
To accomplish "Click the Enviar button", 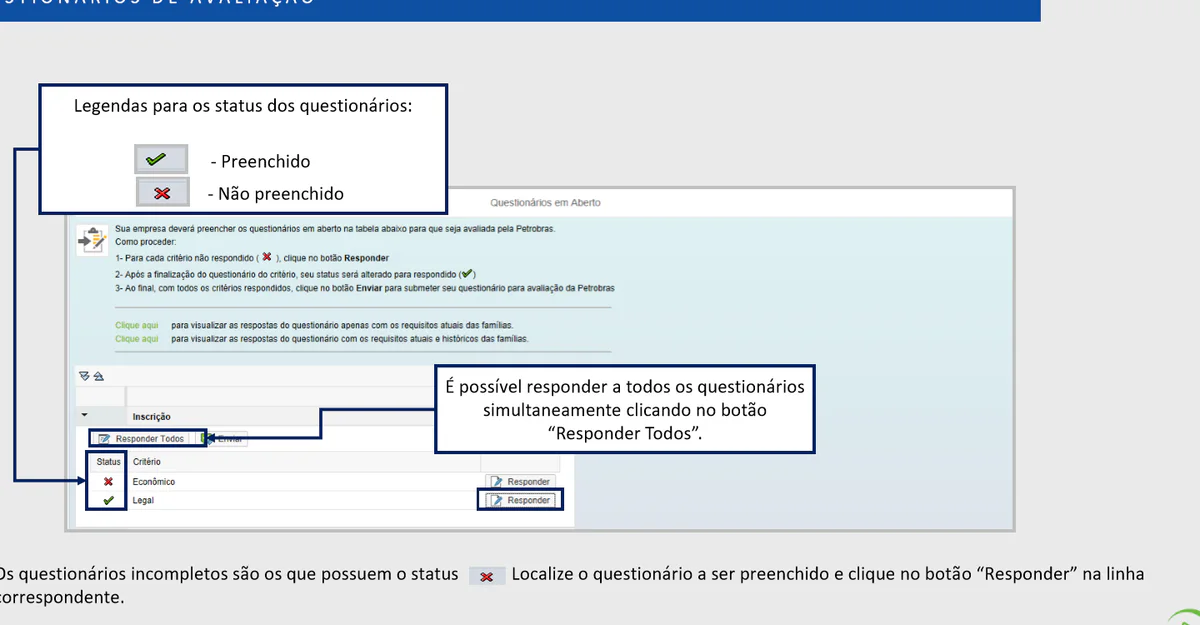I will pyautogui.click(x=222, y=439).
